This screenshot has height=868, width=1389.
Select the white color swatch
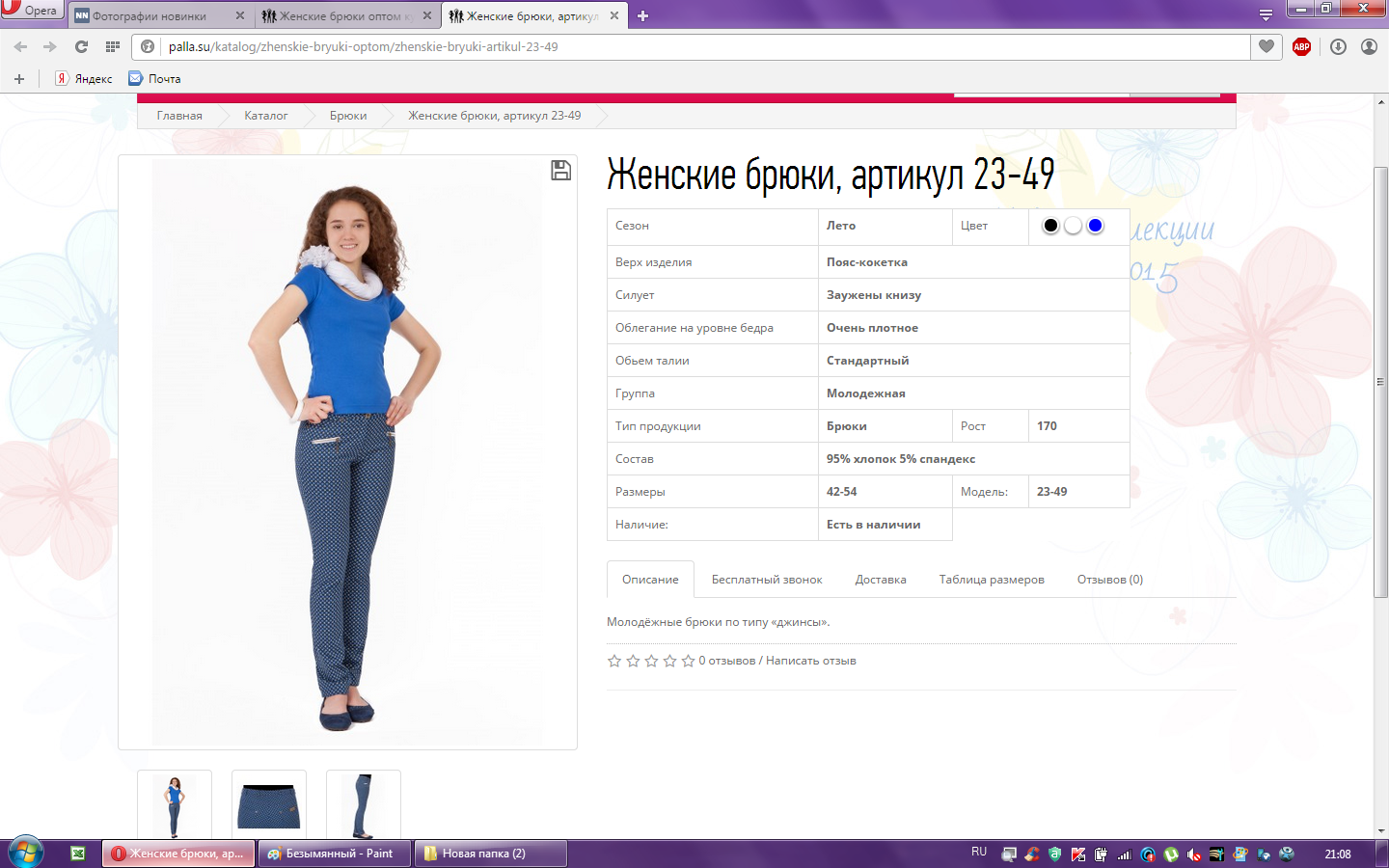coord(1073,226)
